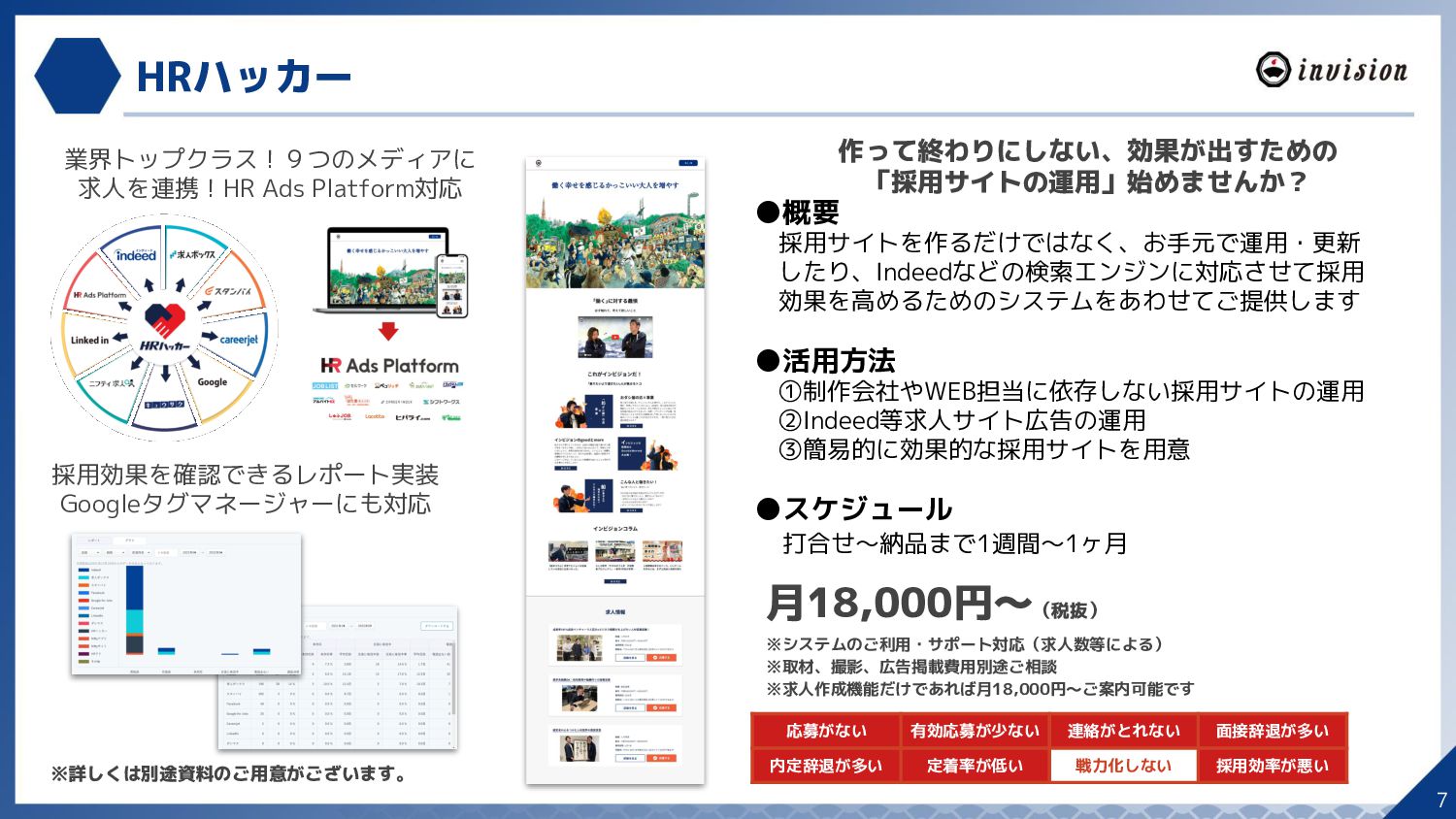The image size is (1456, 819).
Task: Click the ●活用方法 heading
Action: point(826,361)
